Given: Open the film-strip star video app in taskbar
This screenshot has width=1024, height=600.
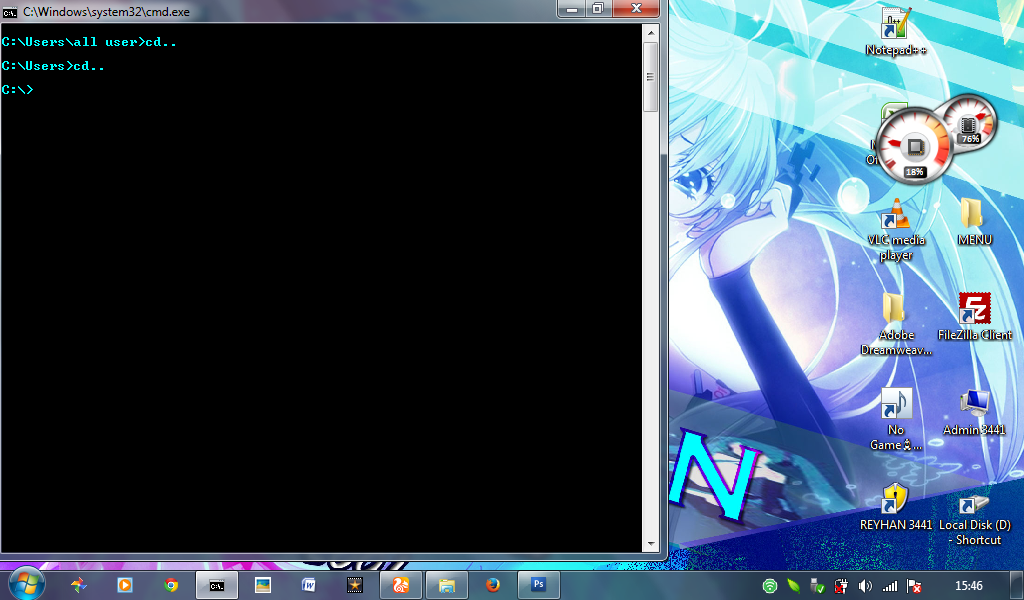Looking at the screenshot, I should coord(355,586).
